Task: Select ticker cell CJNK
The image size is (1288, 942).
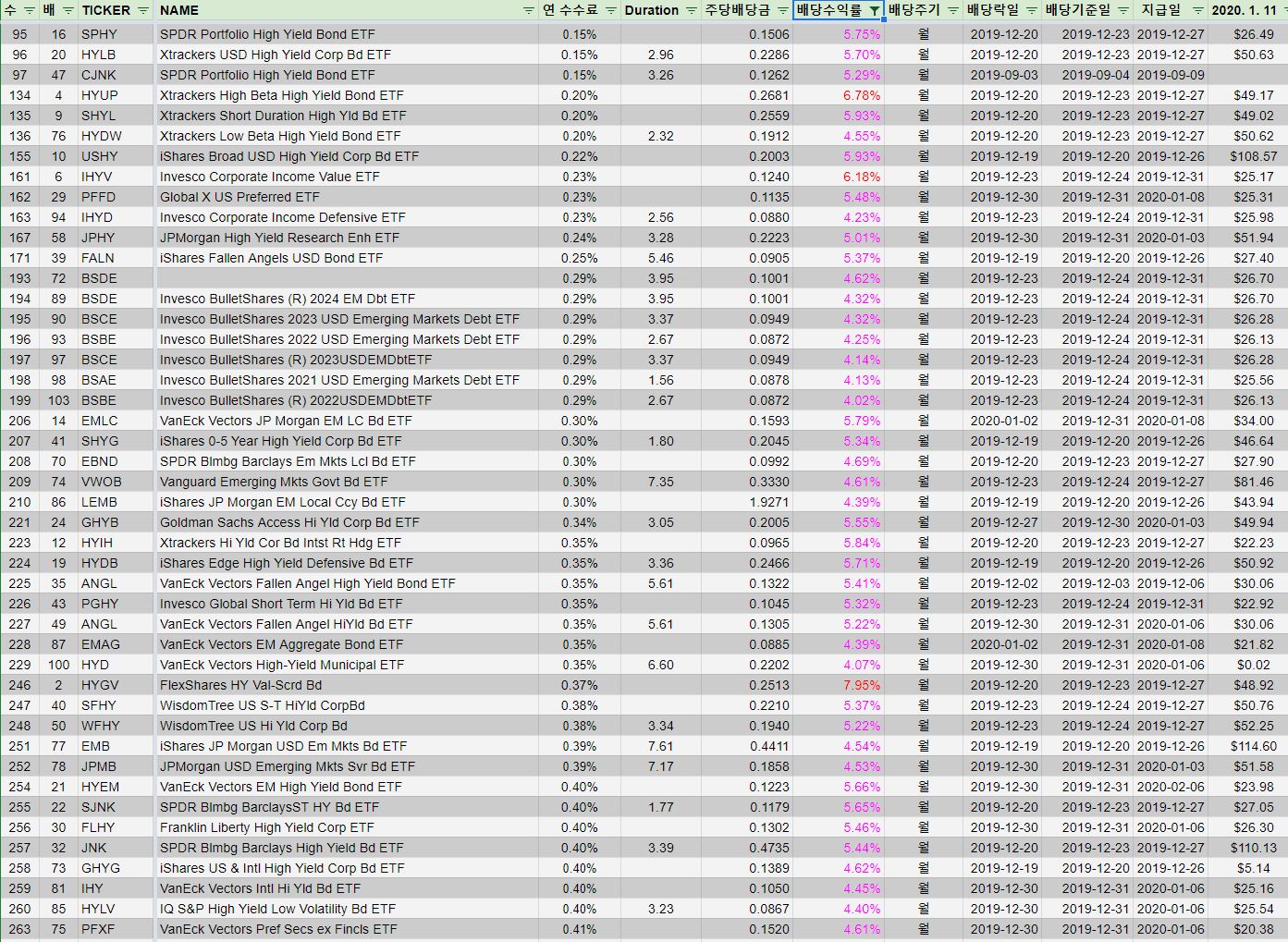Action: [115, 75]
